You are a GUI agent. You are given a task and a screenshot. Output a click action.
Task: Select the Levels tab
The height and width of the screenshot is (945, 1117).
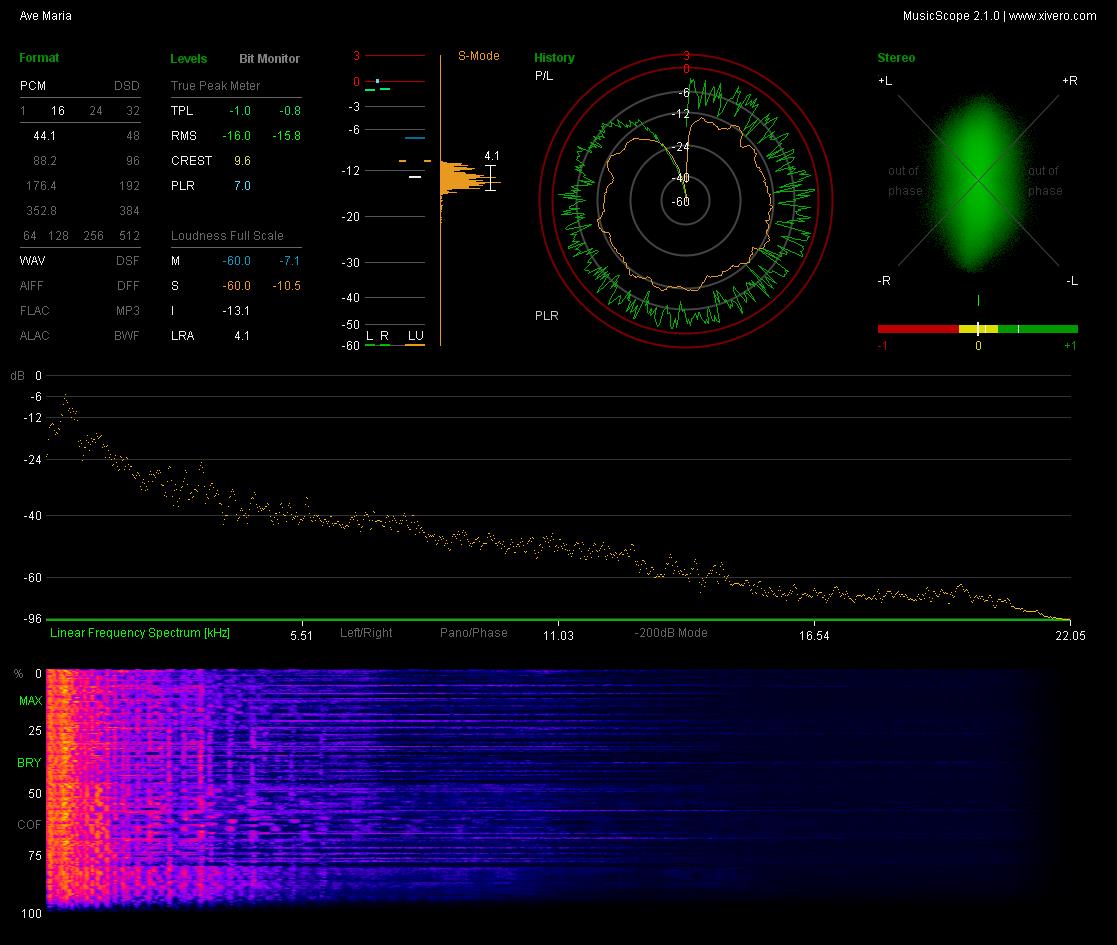point(189,58)
